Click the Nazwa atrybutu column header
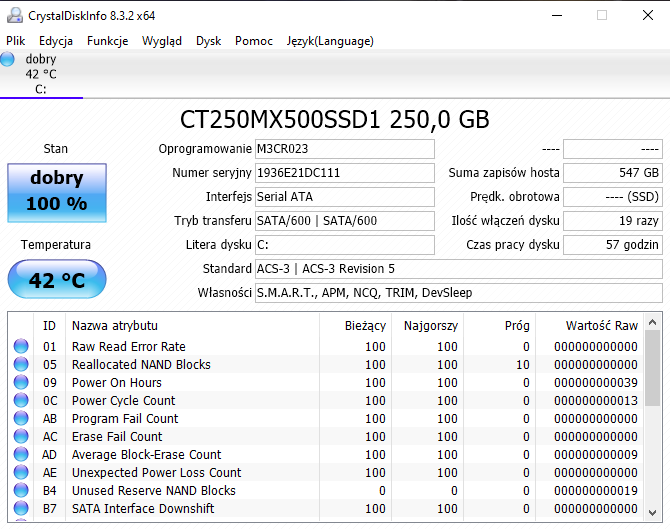Screen dimensions: 670x529 coord(192,326)
